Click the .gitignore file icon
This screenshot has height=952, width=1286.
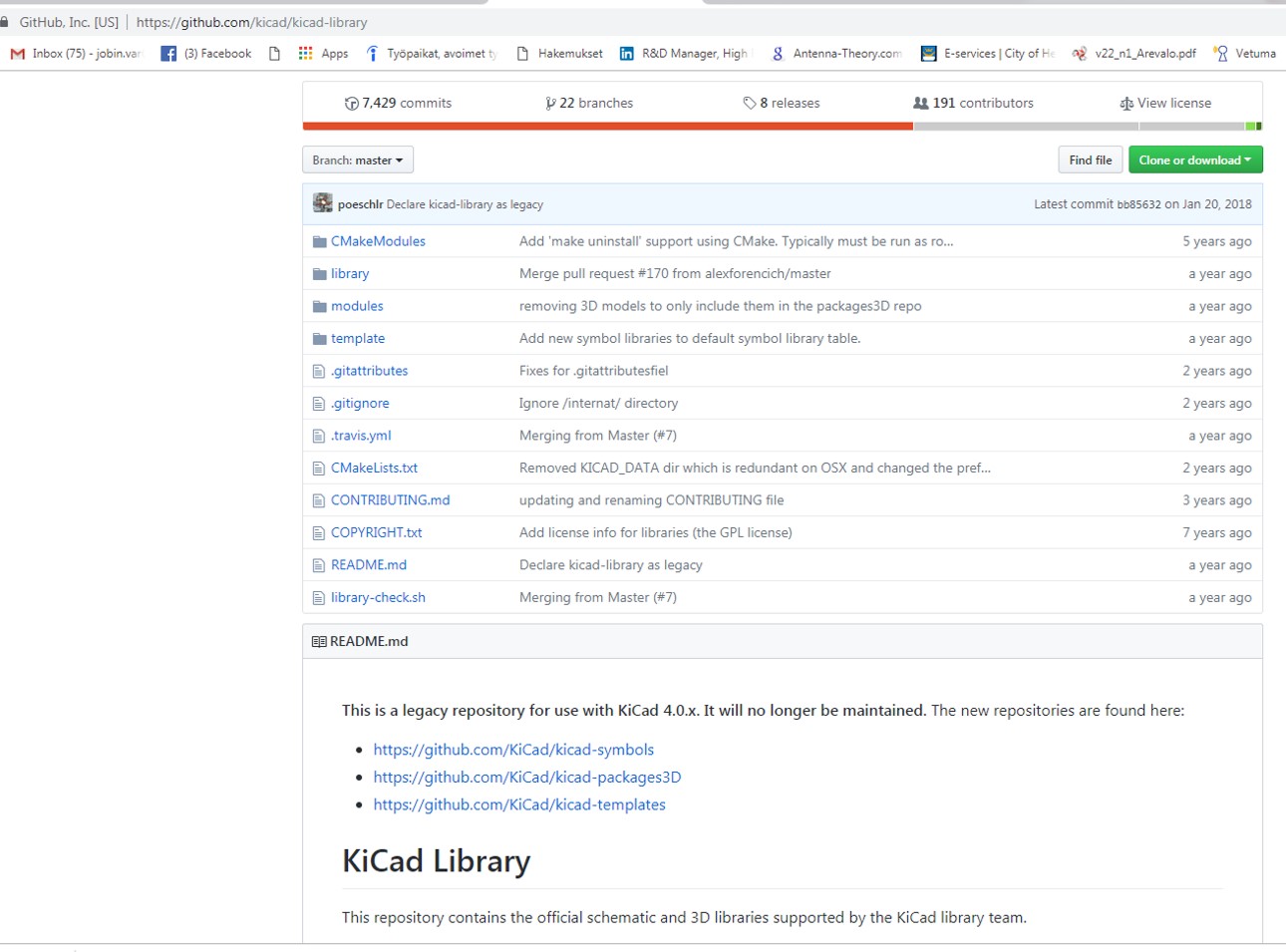319,404
